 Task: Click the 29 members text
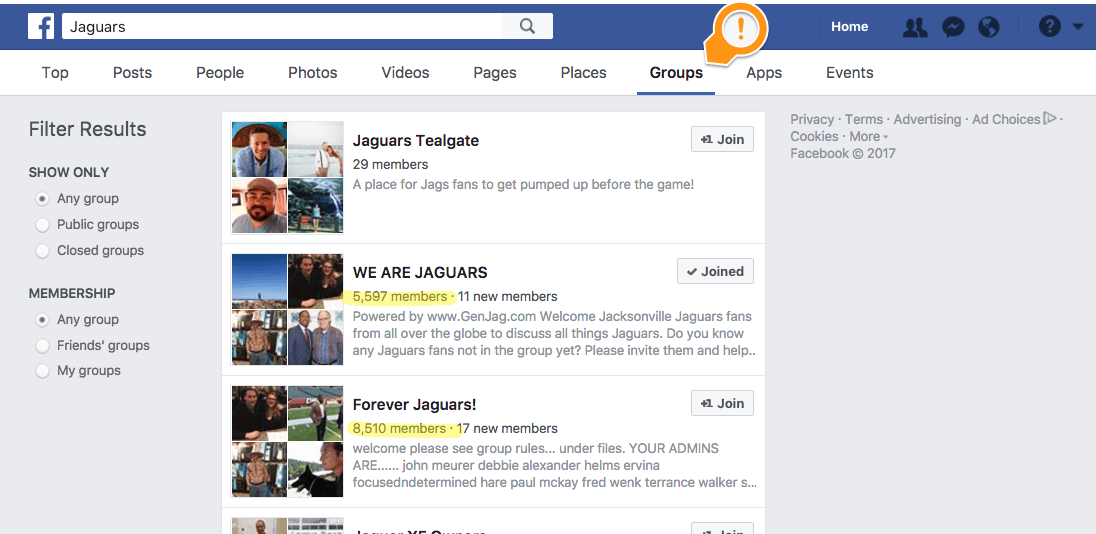point(390,164)
